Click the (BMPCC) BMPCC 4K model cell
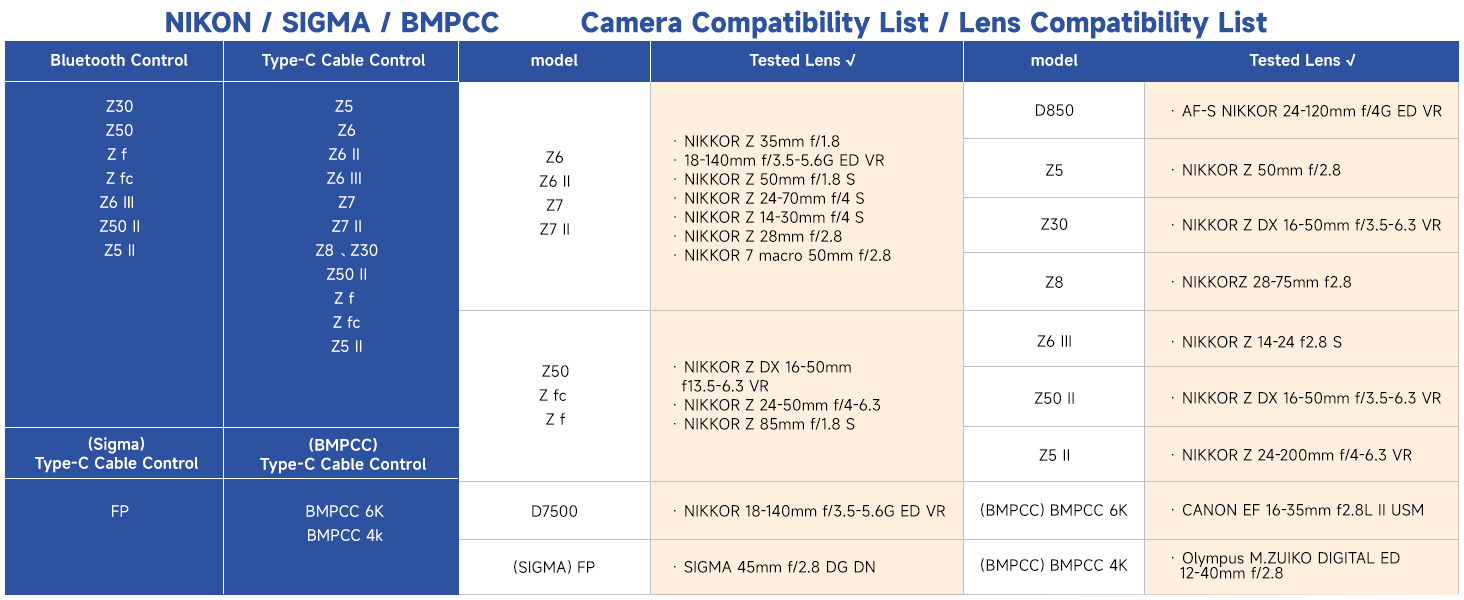1464x600 pixels. click(x=1054, y=566)
